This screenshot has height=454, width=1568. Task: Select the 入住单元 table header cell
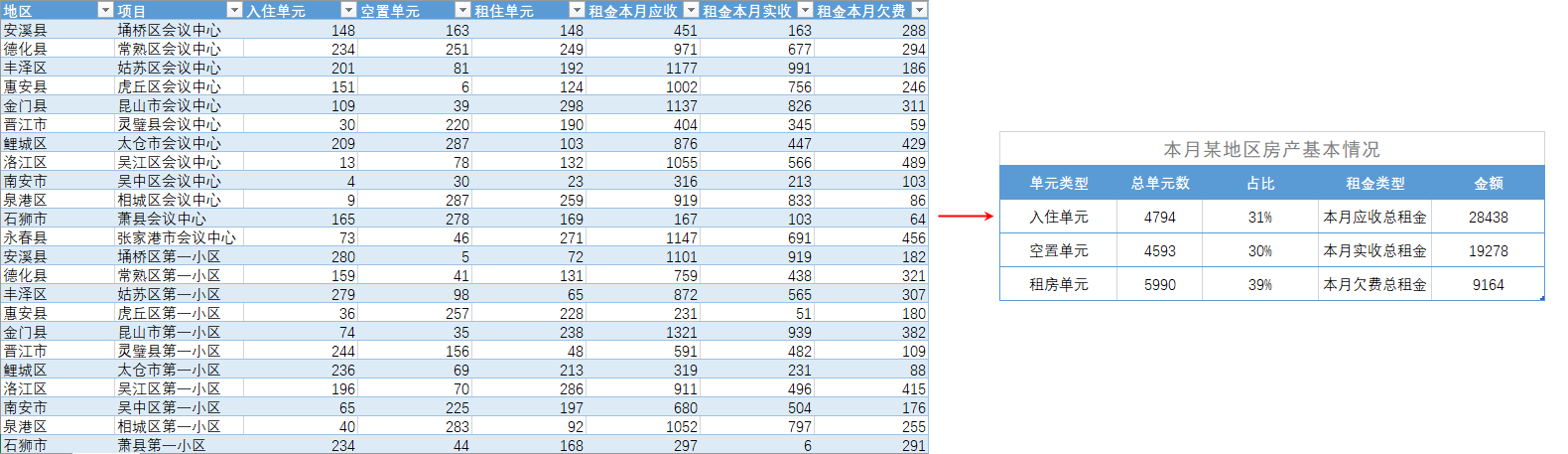click(x=301, y=10)
